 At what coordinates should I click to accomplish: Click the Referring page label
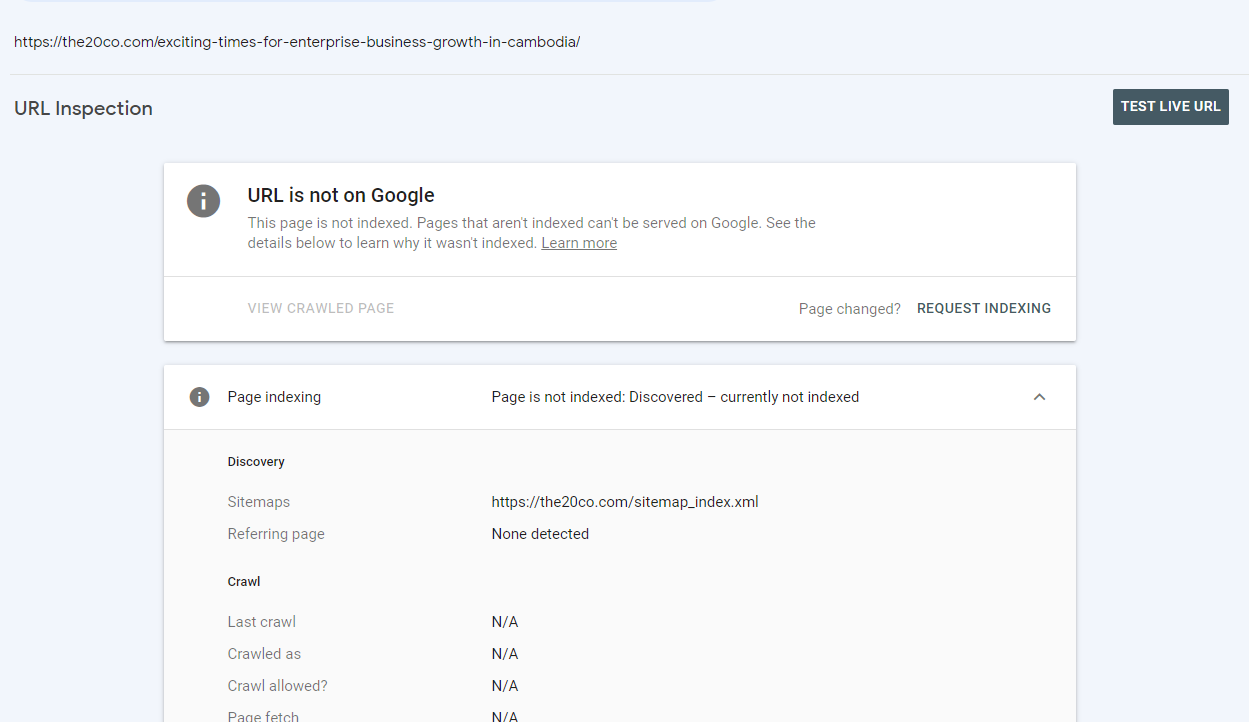tap(276, 534)
